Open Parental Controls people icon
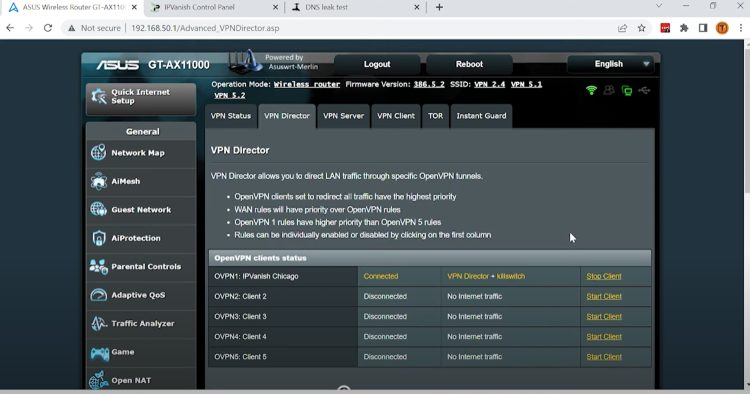Viewport: 750px width, 394px height. tap(99, 266)
